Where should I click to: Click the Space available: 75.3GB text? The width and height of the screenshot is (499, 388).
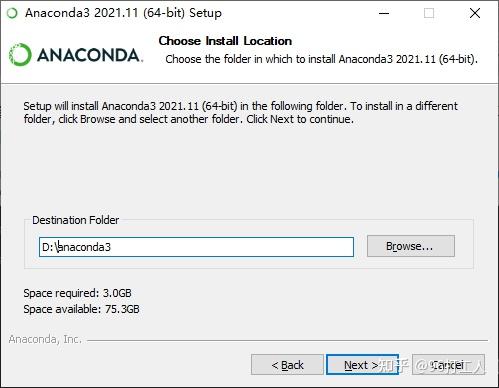81,309
